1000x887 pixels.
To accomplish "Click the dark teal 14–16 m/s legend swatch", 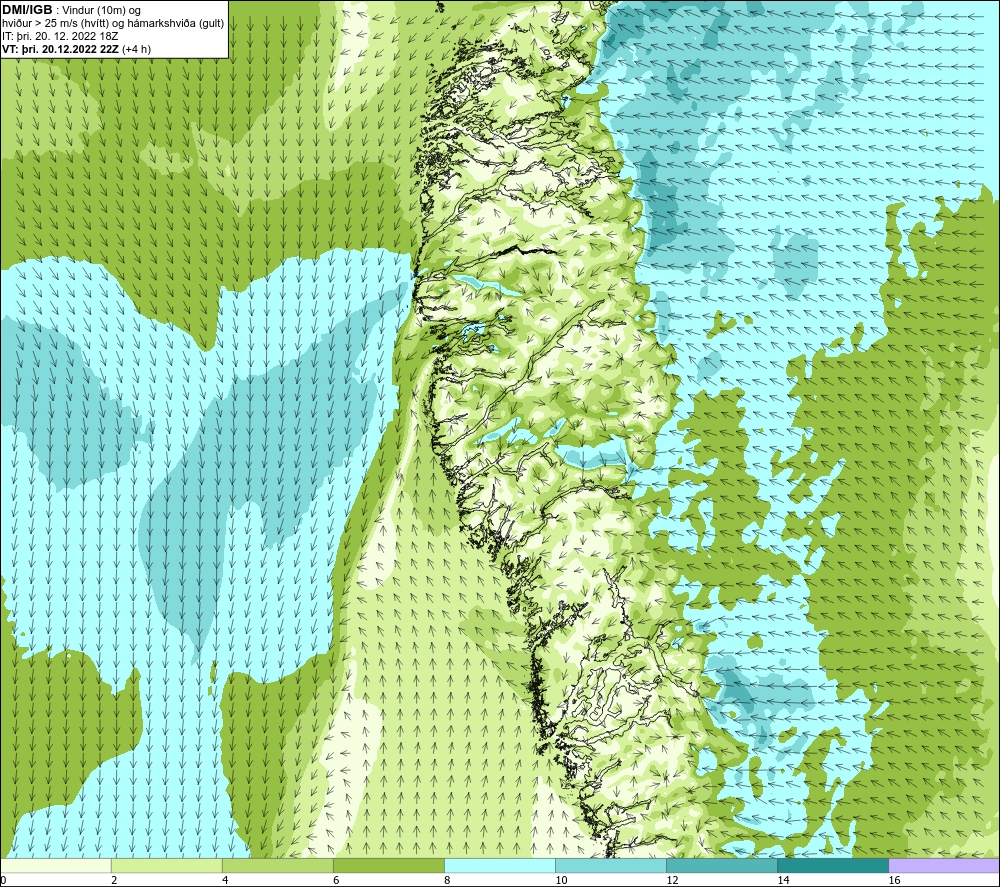I will pos(832,865).
